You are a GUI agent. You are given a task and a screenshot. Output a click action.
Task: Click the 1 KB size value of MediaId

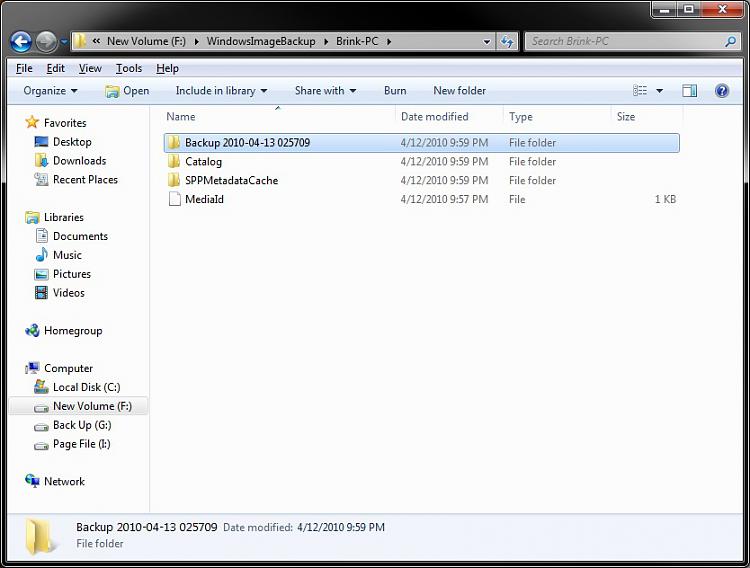pos(665,199)
